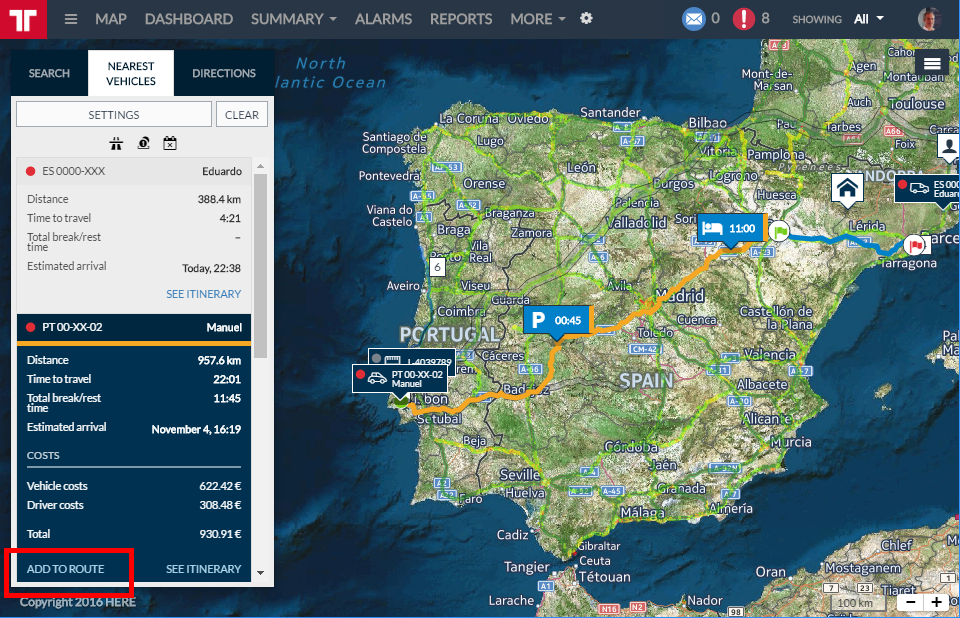Click the calendar icon below Settings
The width and height of the screenshot is (960, 618).
[x=170, y=143]
